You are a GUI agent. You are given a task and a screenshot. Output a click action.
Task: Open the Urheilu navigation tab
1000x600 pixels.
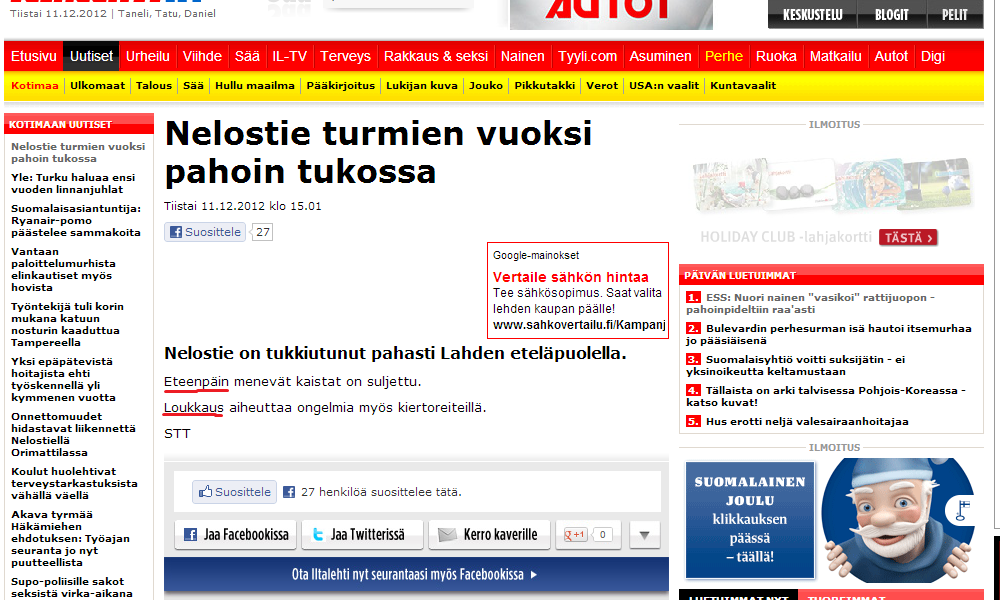(147, 56)
